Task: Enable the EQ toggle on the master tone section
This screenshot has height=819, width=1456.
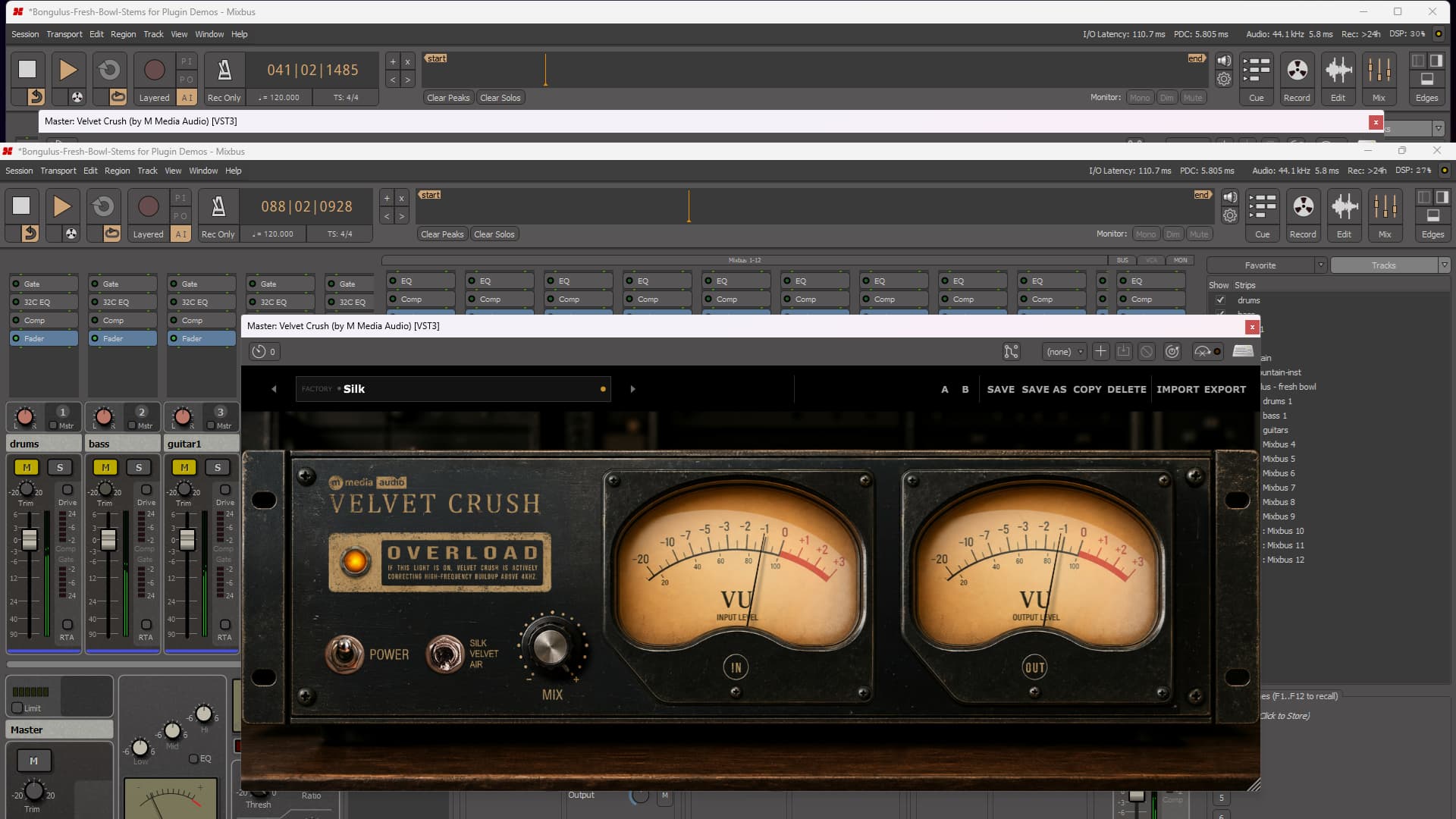Action: pos(193,758)
